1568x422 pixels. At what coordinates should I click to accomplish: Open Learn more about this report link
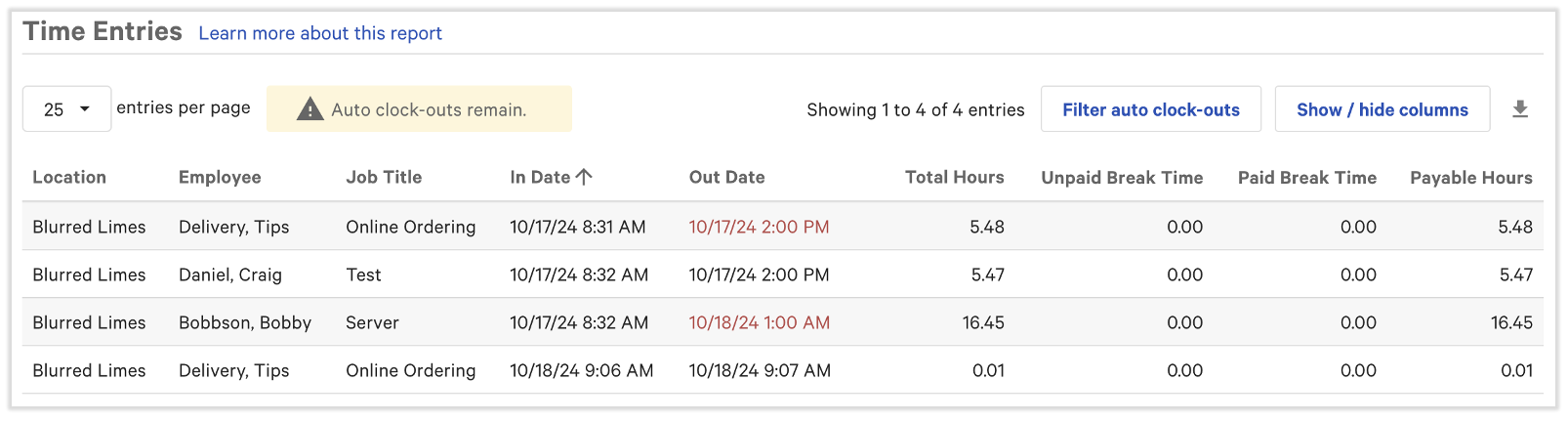click(320, 33)
